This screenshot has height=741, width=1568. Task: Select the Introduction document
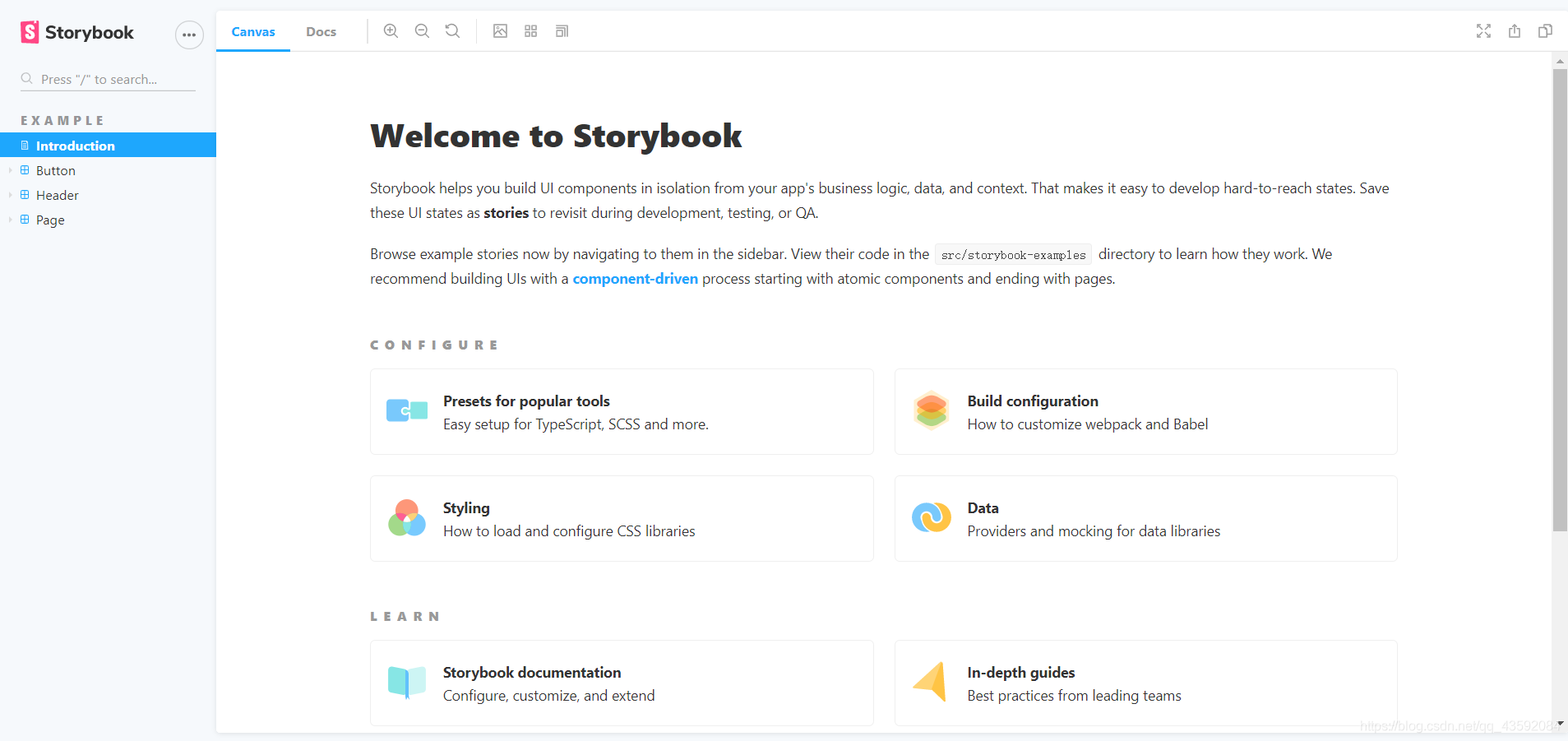108,146
